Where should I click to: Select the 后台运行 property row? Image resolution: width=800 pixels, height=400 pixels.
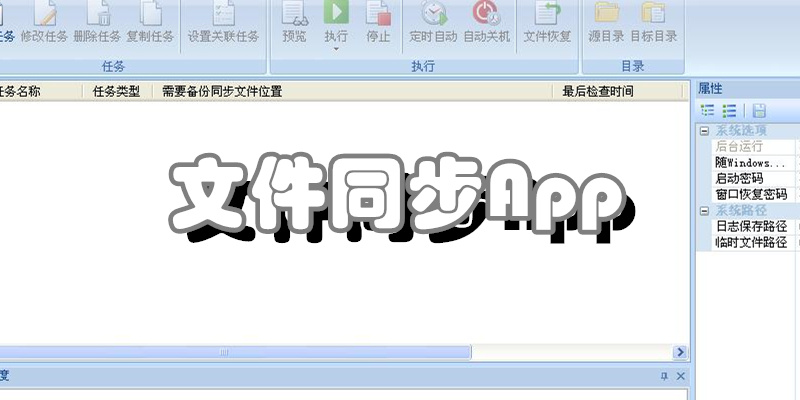coord(756,146)
